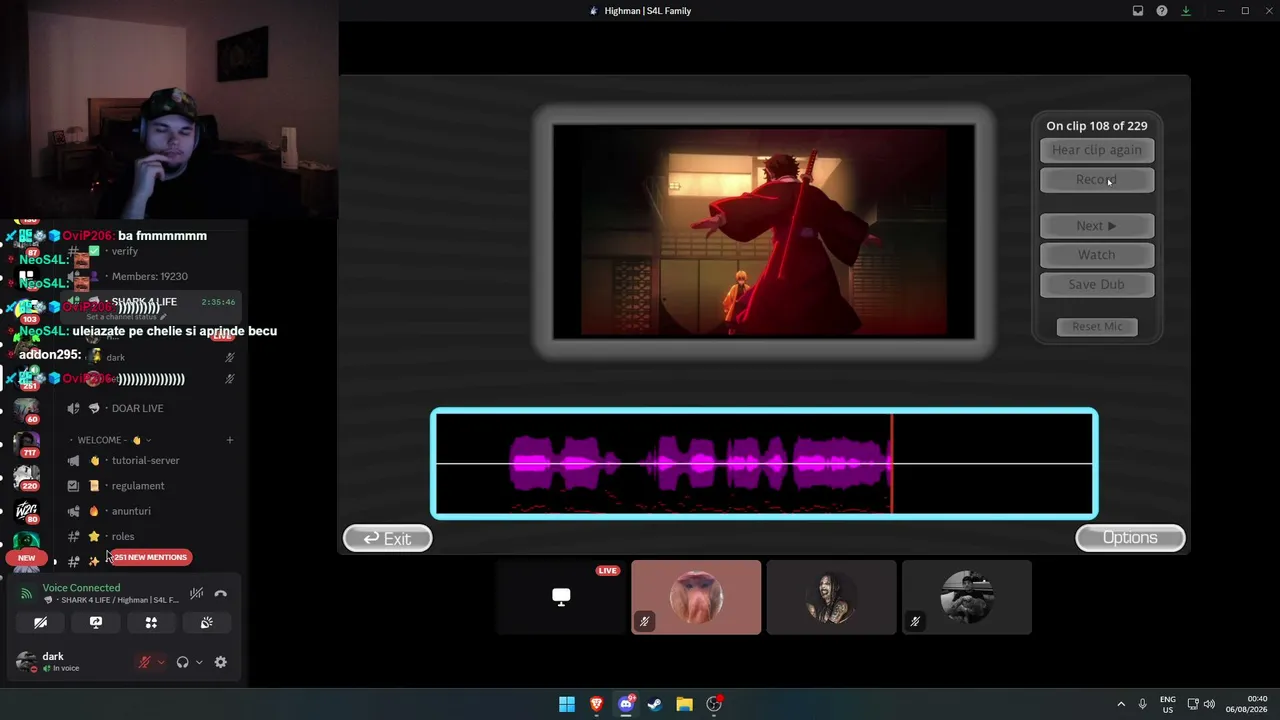
Task: Open Discord user settings gear
Action: (x=221, y=662)
